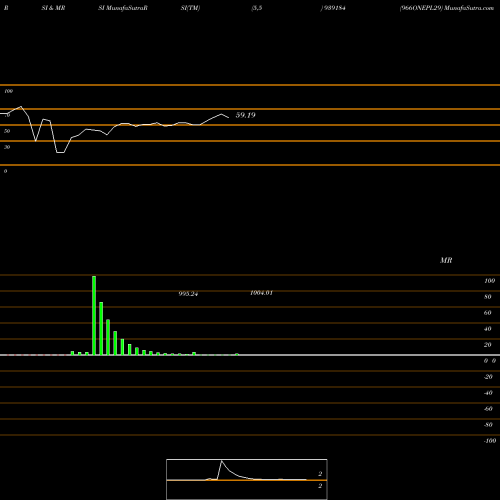Click the -100 label on the MR axis
This screenshot has height=500, width=500.
(490, 441)
